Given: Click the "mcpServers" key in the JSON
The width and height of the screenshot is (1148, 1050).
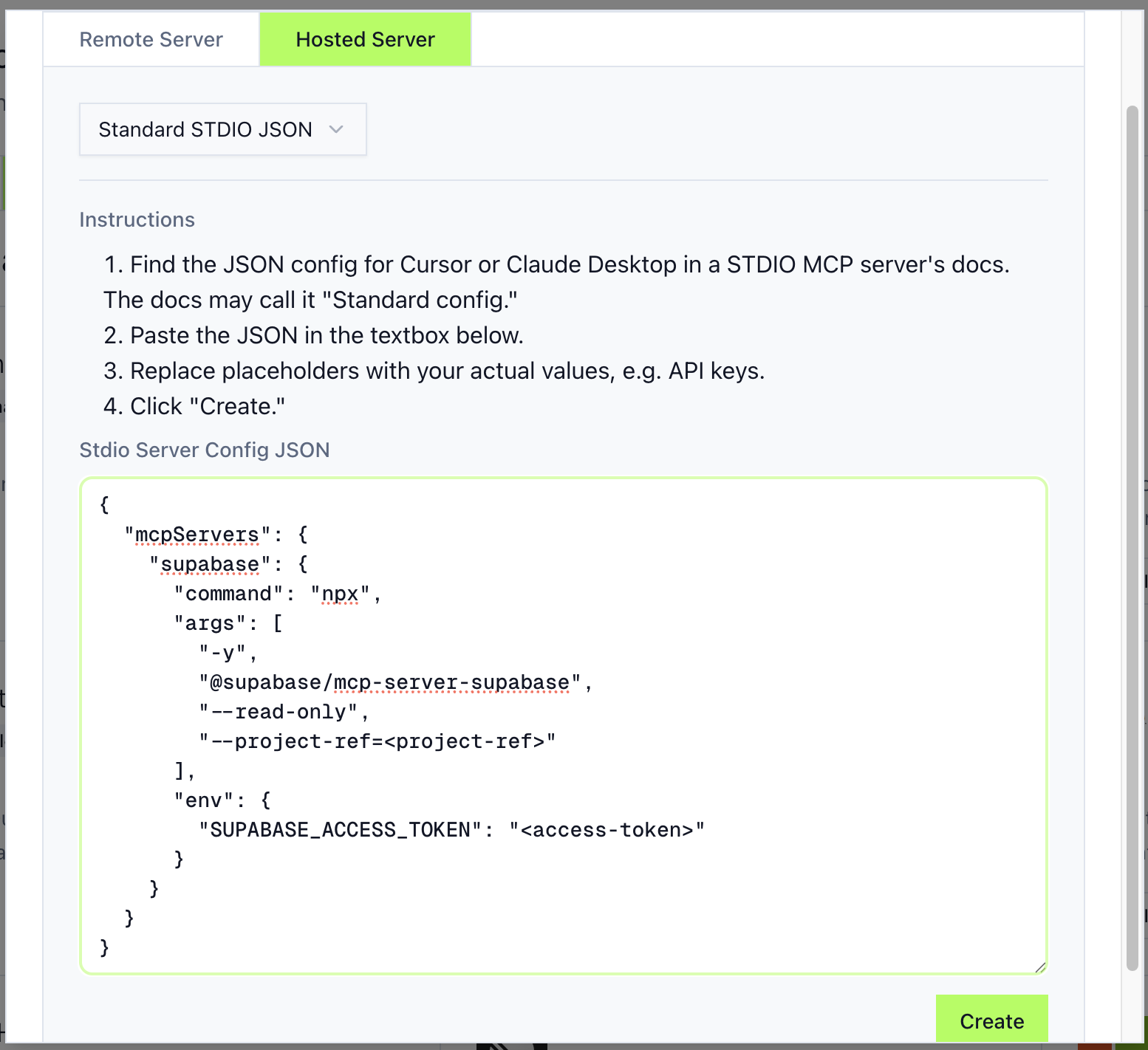Looking at the screenshot, I should pyautogui.click(x=197, y=535).
